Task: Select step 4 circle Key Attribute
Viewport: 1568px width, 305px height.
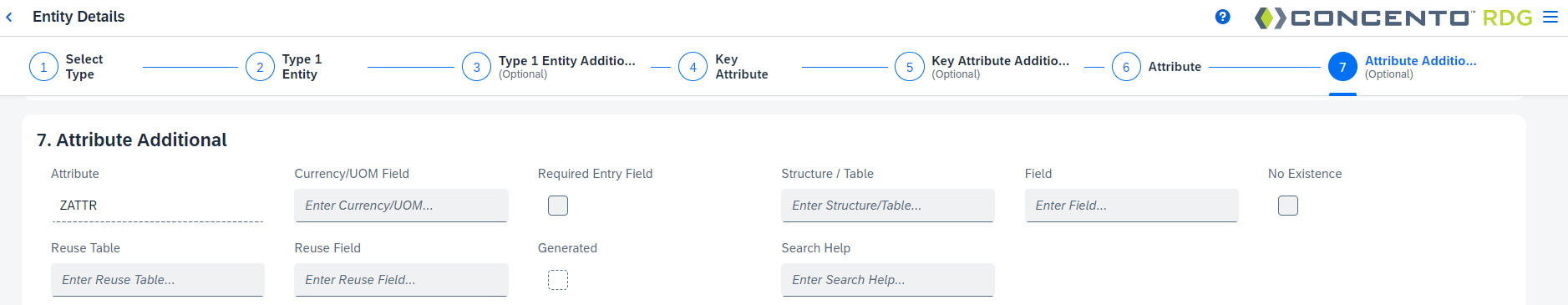Action: coord(693,67)
